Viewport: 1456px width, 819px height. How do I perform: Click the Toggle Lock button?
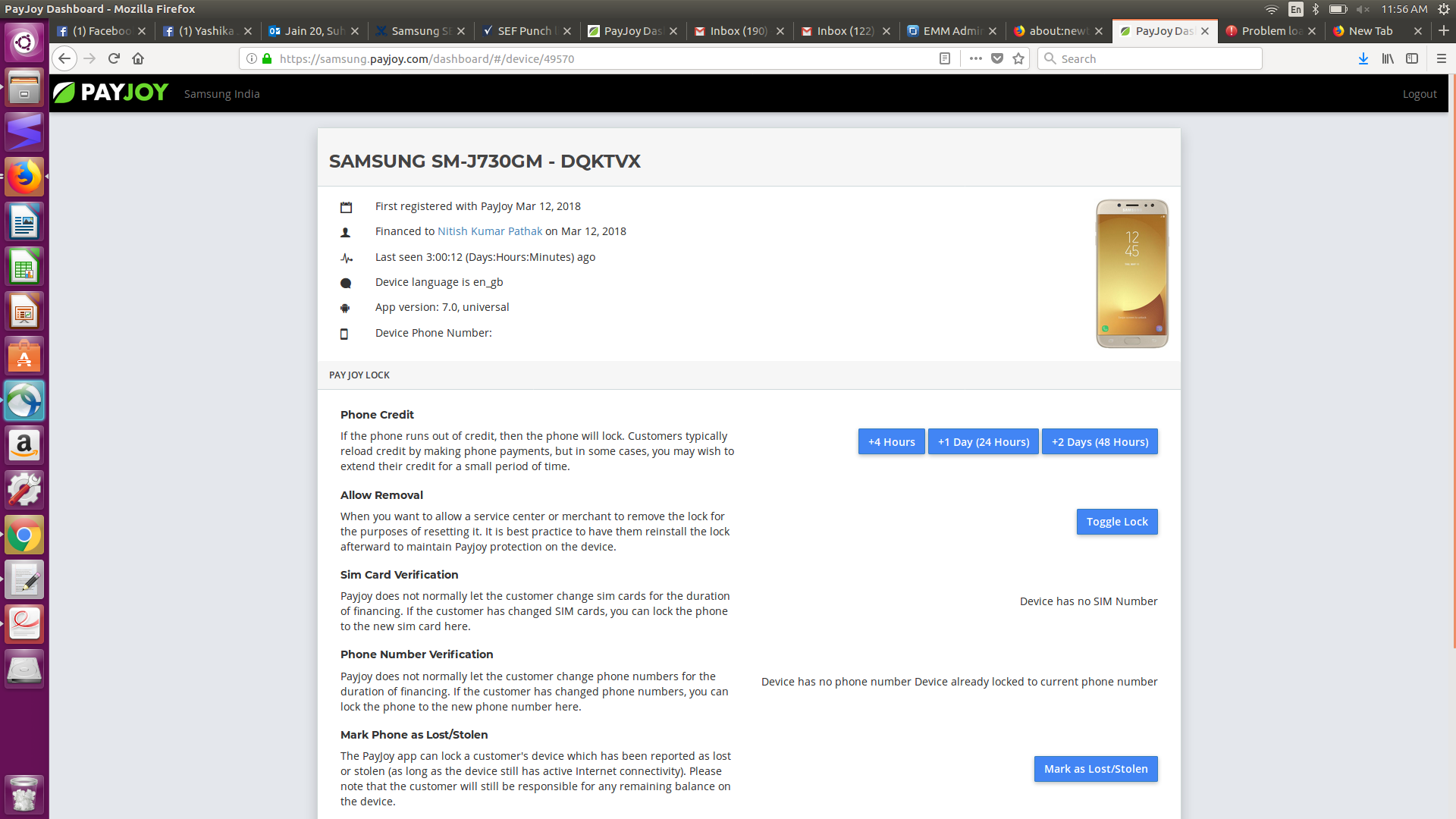pyautogui.click(x=1116, y=522)
